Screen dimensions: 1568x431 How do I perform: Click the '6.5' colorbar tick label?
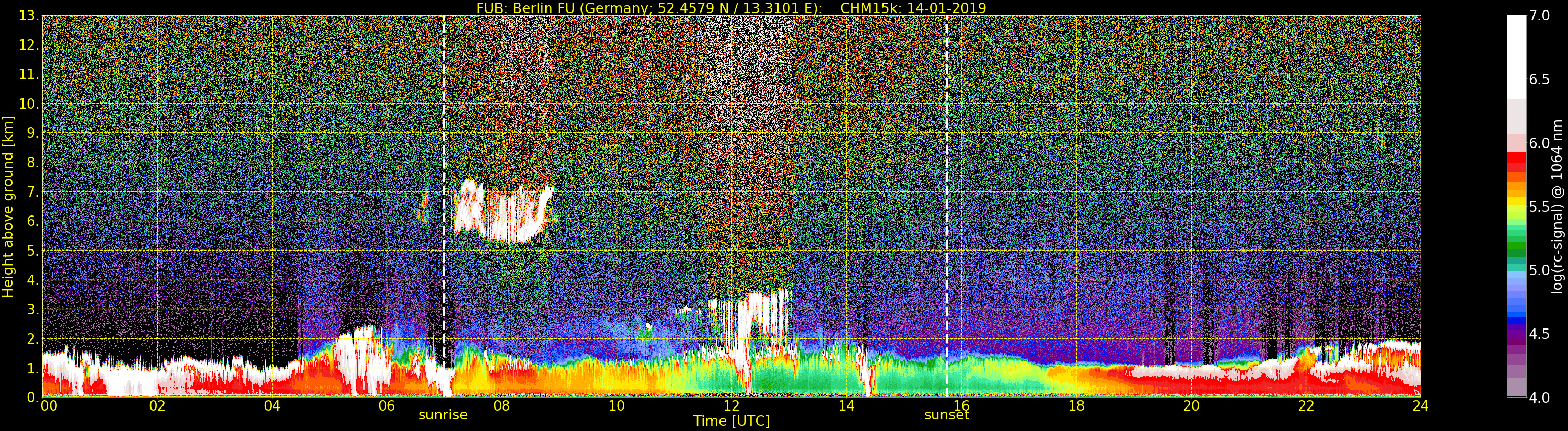[1539, 80]
